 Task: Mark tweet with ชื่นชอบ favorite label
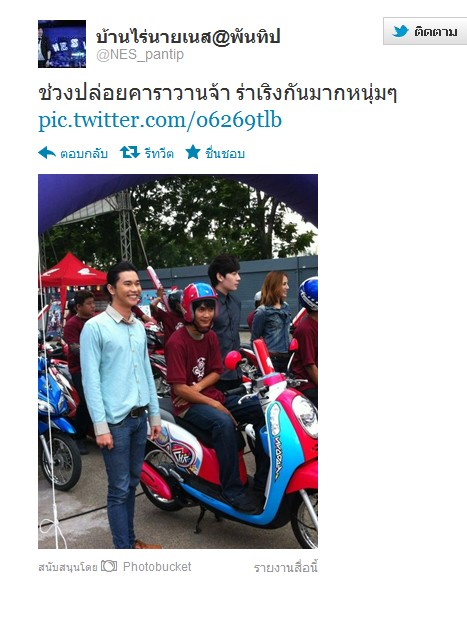click(225, 154)
